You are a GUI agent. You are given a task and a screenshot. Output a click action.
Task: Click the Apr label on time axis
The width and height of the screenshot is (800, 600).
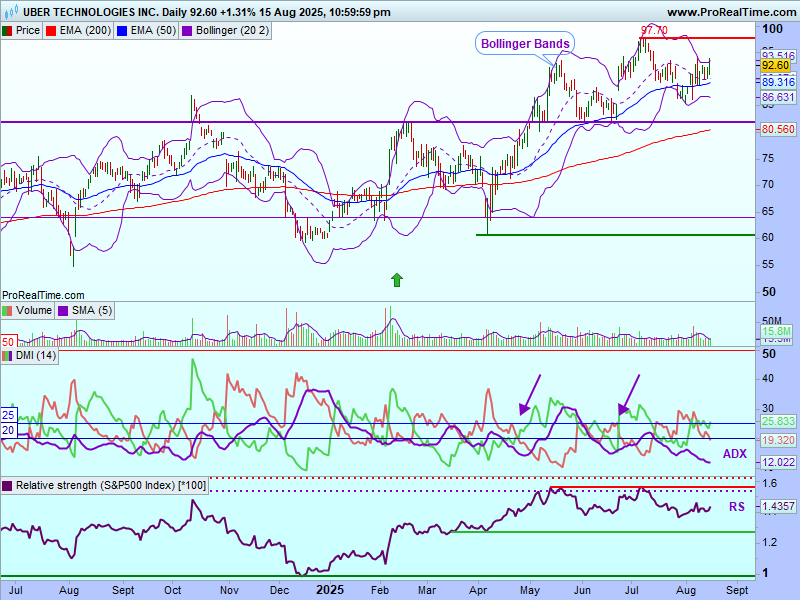coord(478,590)
